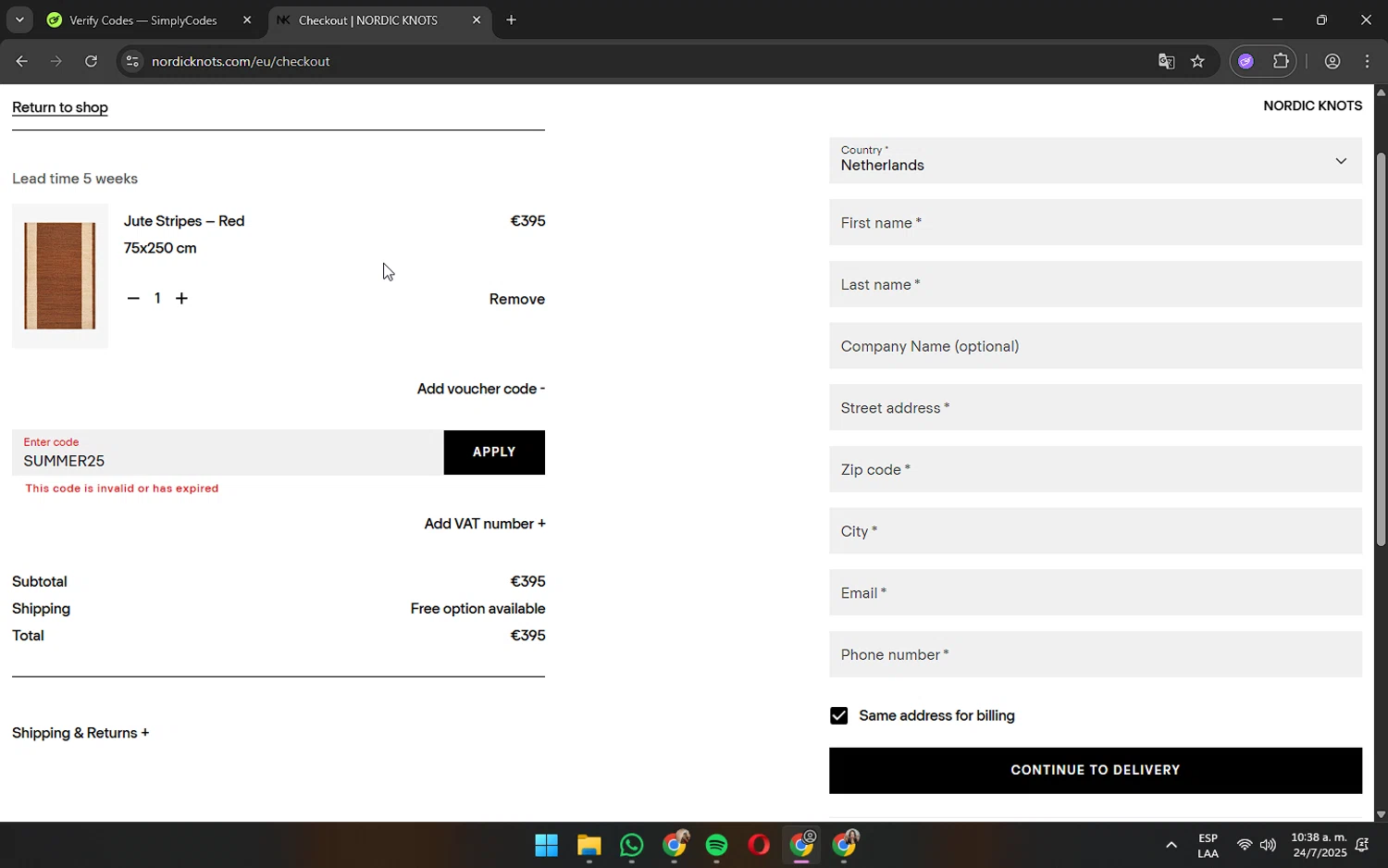Open the Country dropdown
This screenshot has height=868, width=1388.
tap(1096, 160)
